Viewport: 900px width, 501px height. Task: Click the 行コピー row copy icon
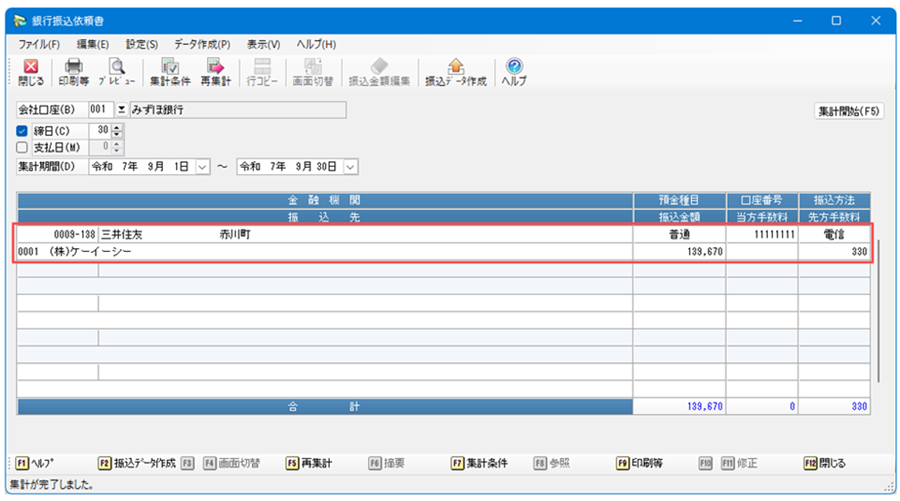tap(263, 71)
